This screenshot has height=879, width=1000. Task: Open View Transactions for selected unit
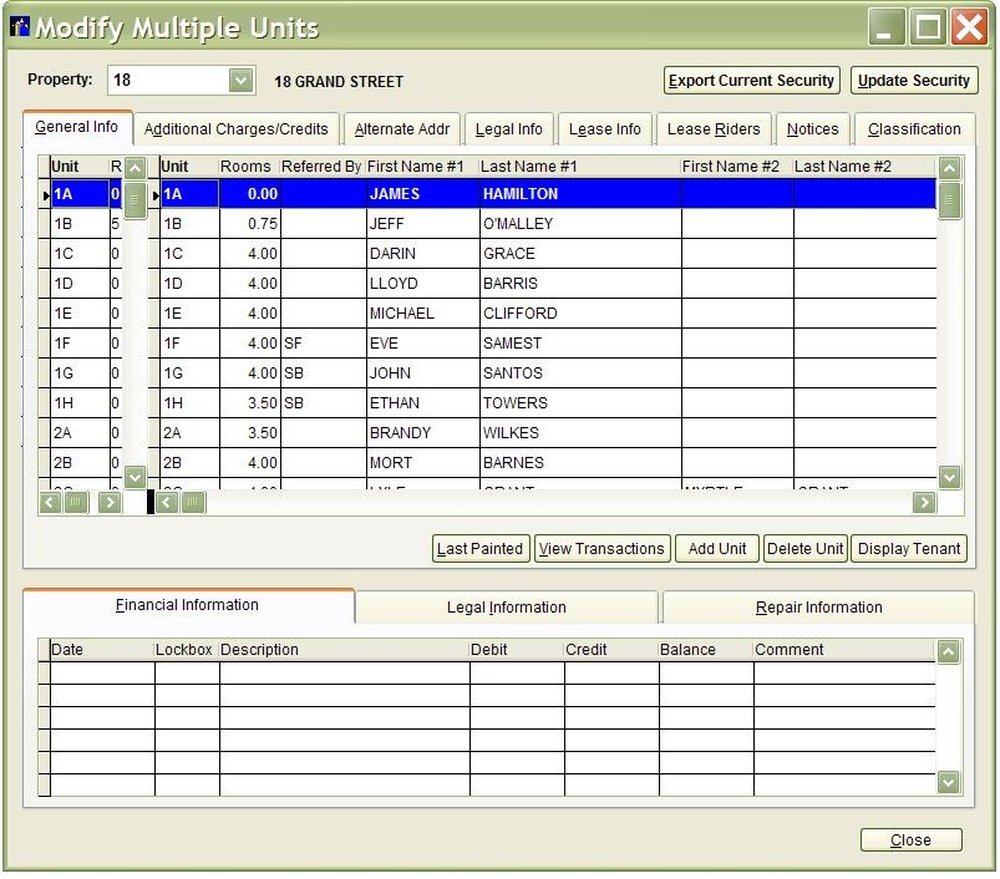[x=601, y=548]
